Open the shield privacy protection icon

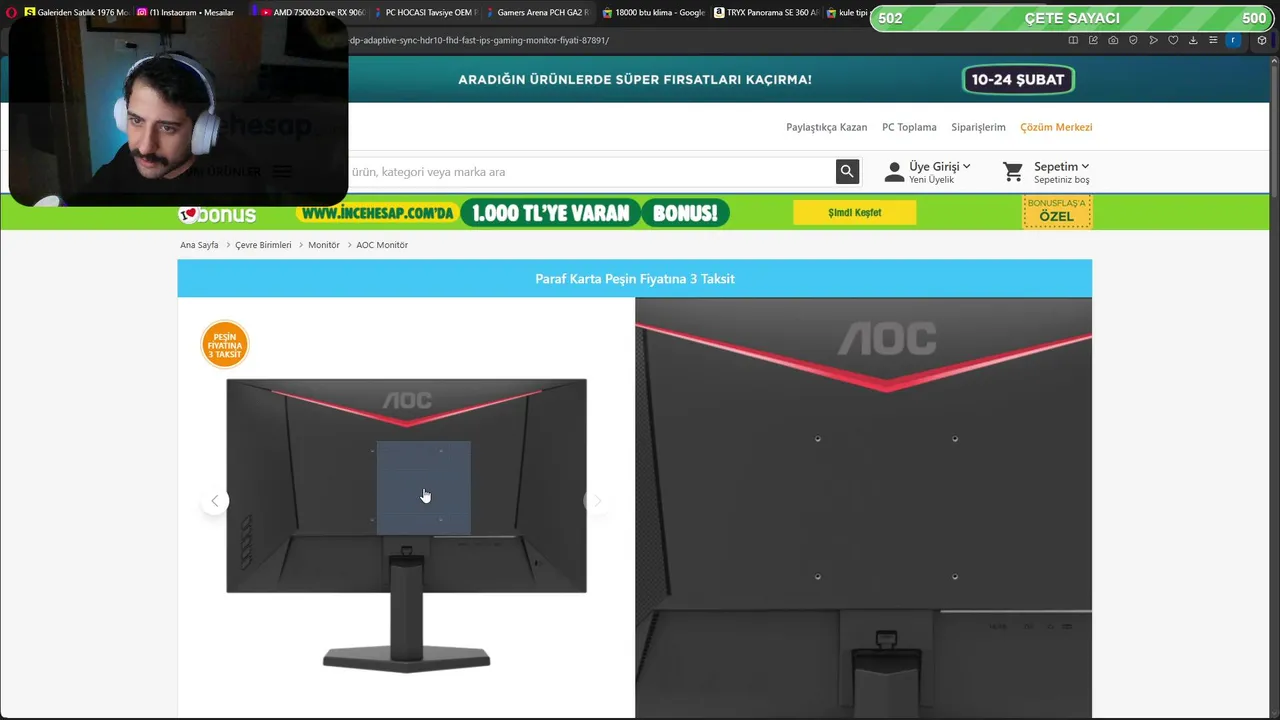[1133, 40]
